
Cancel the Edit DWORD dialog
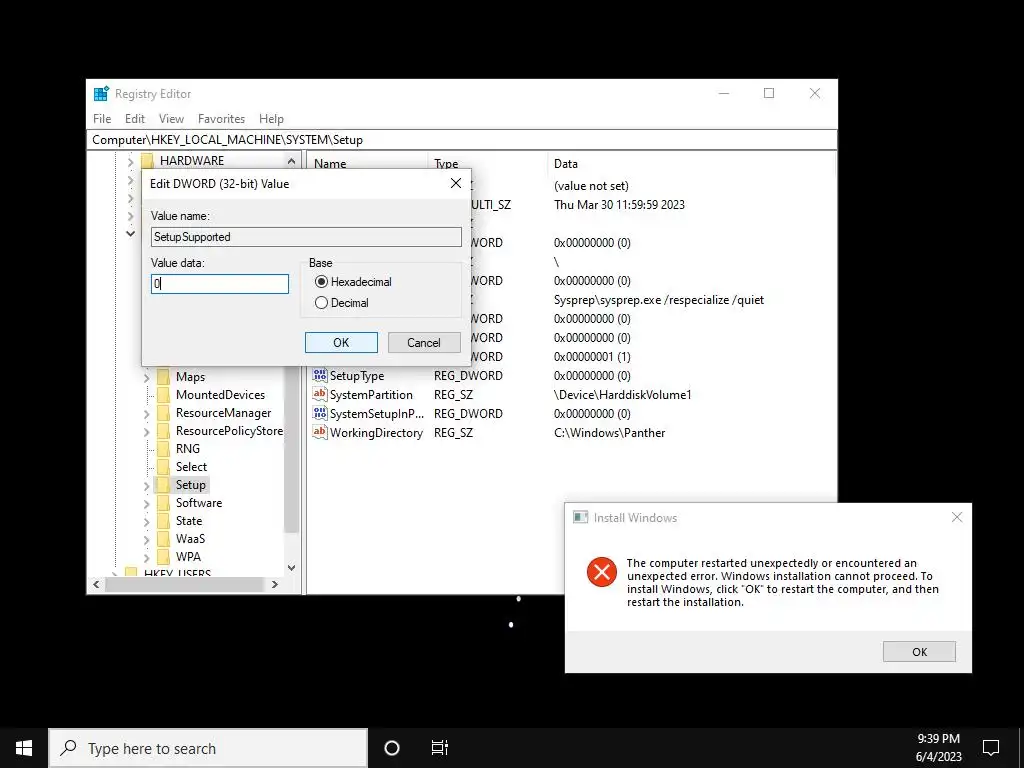424,343
